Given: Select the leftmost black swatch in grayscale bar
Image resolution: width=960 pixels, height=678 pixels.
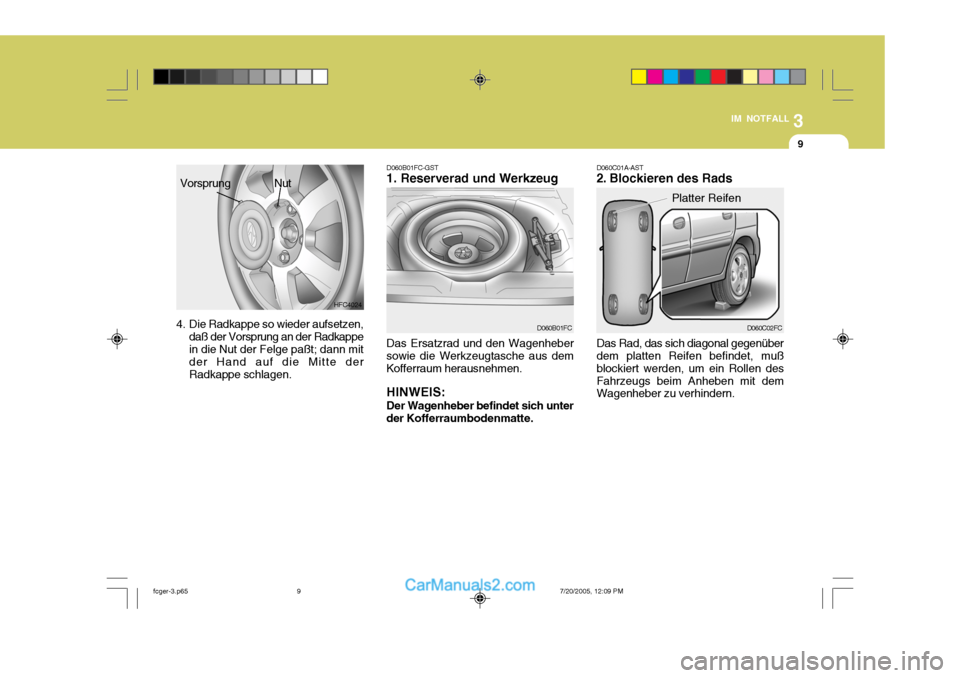Looking at the screenshot, I should point(161,77).
